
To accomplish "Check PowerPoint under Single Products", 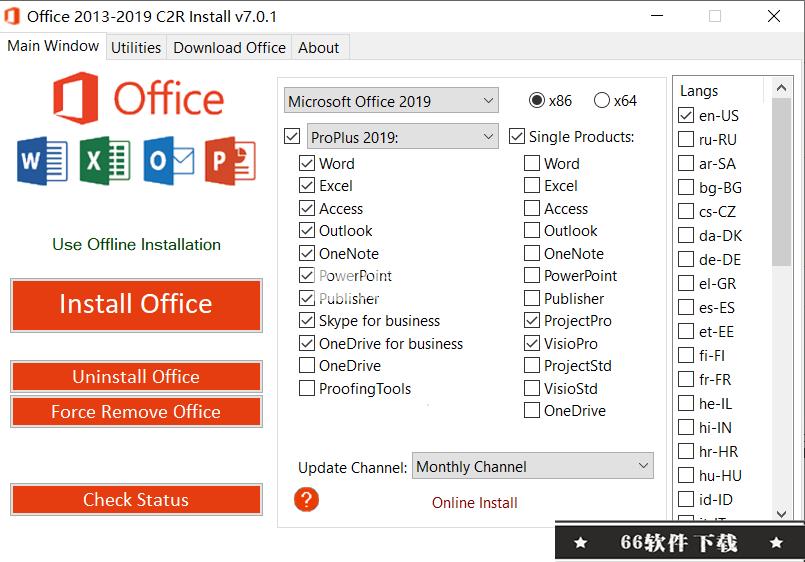I will 532,276.
